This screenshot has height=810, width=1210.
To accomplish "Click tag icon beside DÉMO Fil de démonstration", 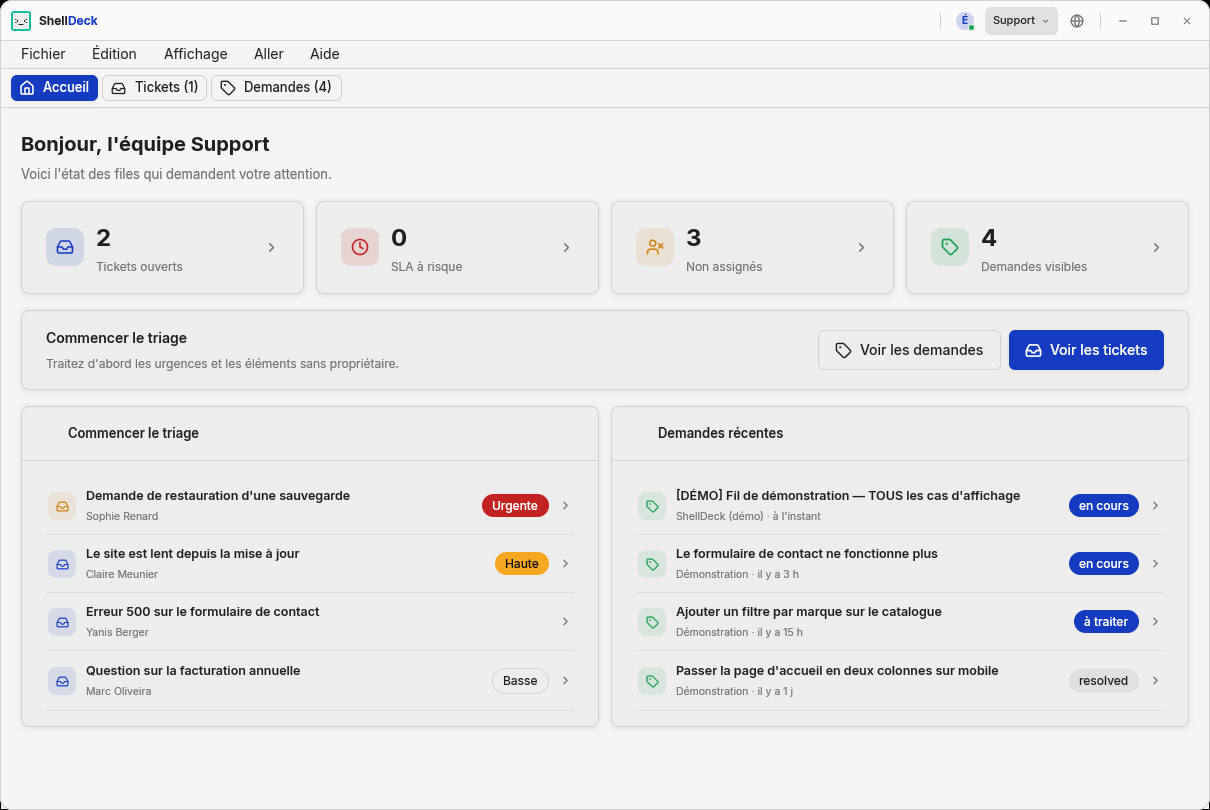I will (652, 506).
